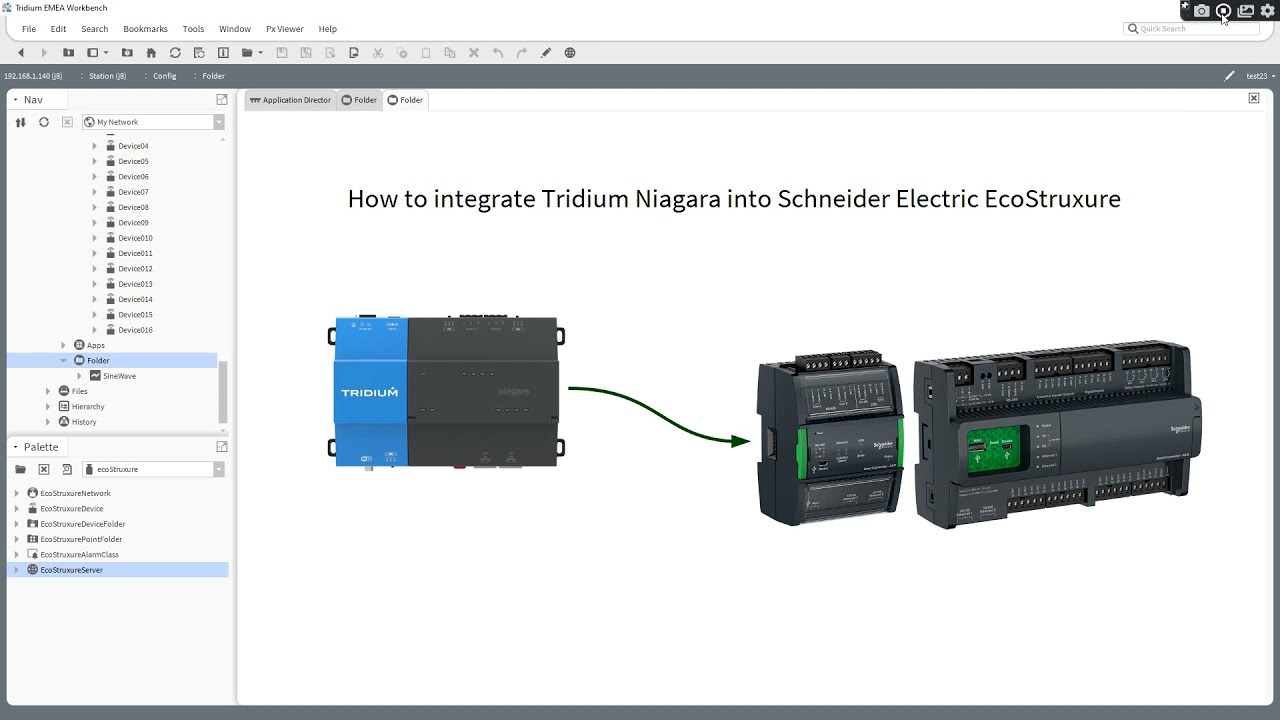The height and width of the screenshot is (720, 1280).
Task: Click the Home icon in toolbar
Action: (x=151, y=53)
